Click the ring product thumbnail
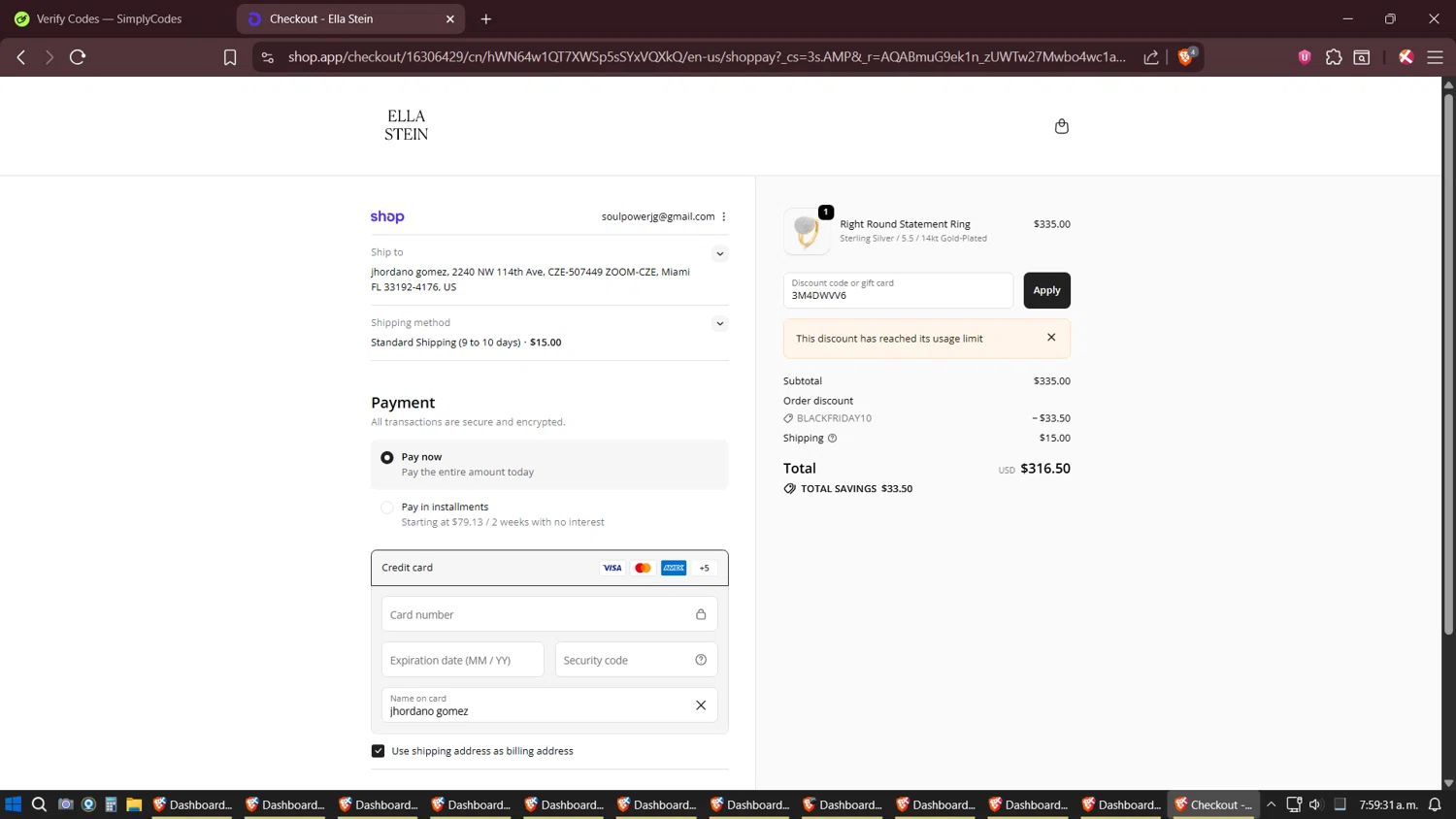 (x=807, y=231)
